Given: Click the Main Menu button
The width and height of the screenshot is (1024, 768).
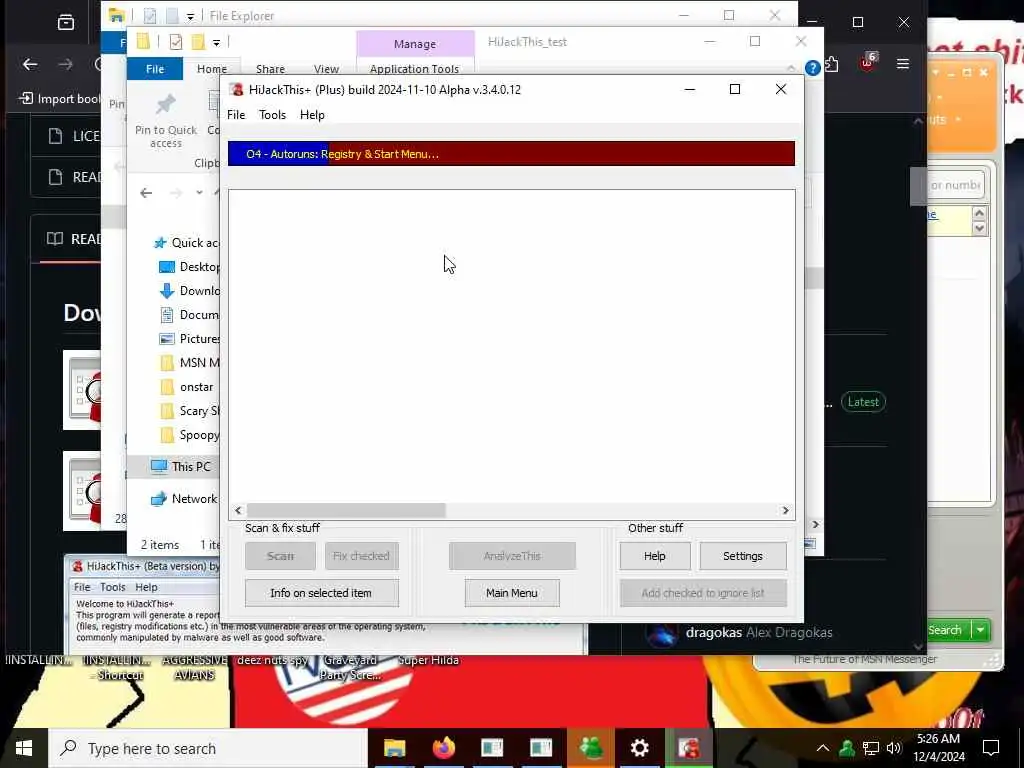Looking at the screenshot, I should click(x=512, y=593).
